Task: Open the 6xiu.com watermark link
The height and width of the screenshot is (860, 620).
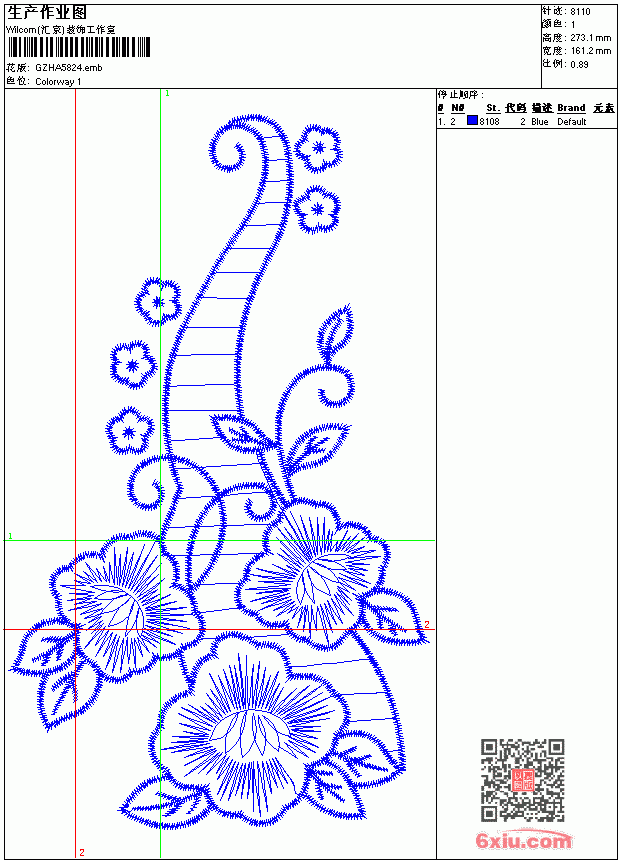Action: [523, 840]
